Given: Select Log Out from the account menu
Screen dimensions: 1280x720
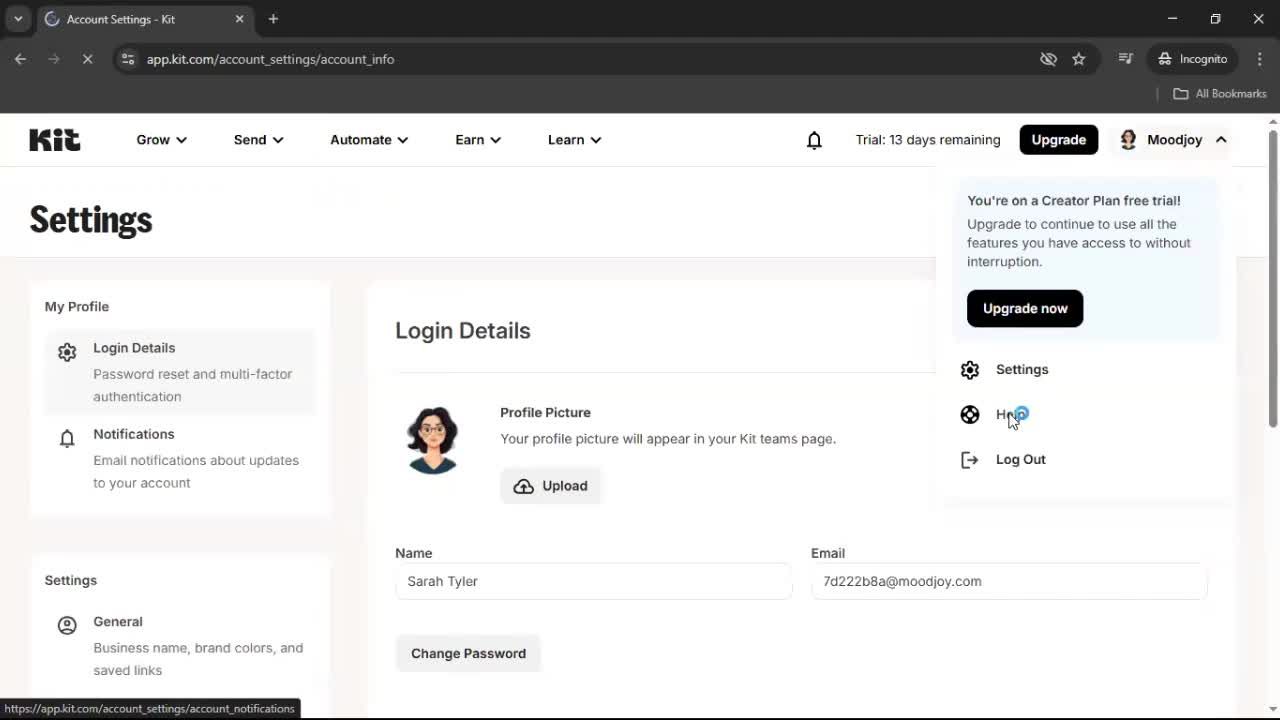Looking at the screenshot, I should 1020,459.
